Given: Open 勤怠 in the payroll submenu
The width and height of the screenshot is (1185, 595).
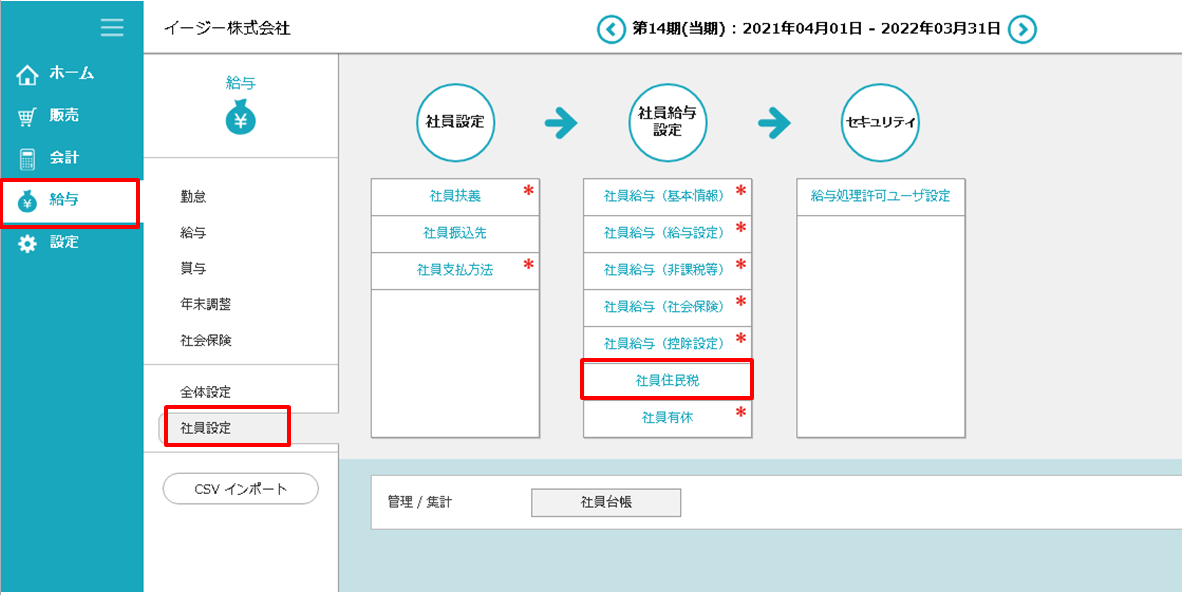Looking at the screenshot, I should point(194,197).
